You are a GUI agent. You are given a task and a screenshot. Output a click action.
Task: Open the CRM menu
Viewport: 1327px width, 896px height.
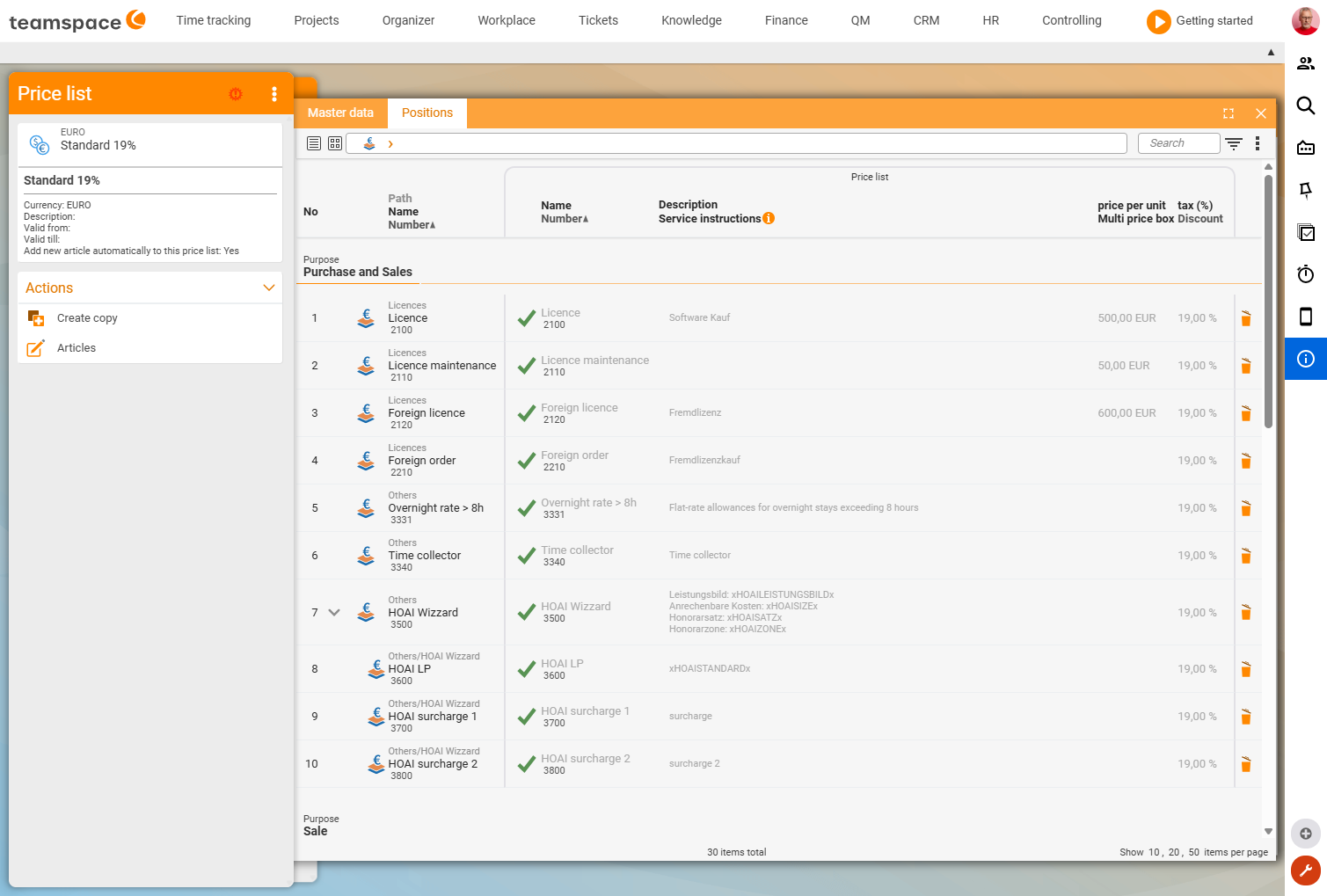coord(926,20)
